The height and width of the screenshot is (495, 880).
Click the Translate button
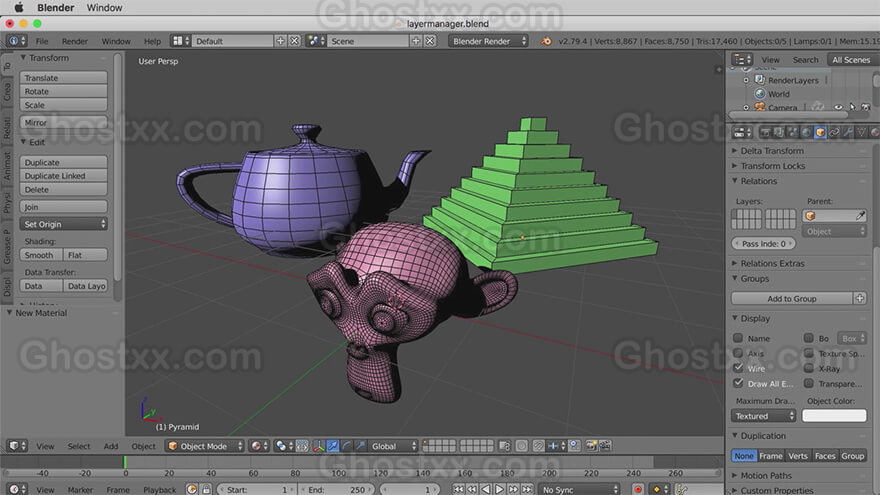tap(63, 77)
